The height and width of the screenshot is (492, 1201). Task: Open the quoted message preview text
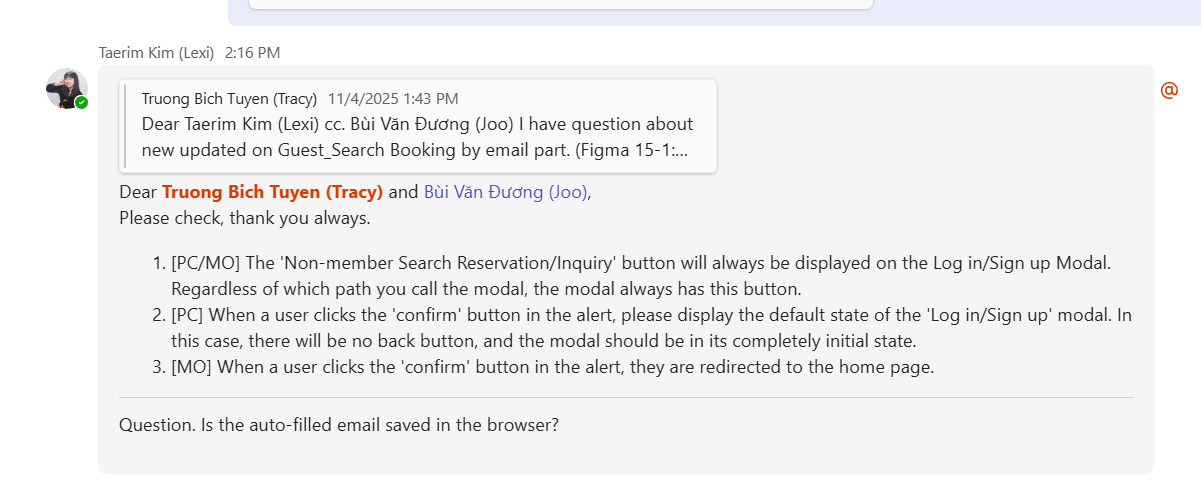tap(417, 137)
